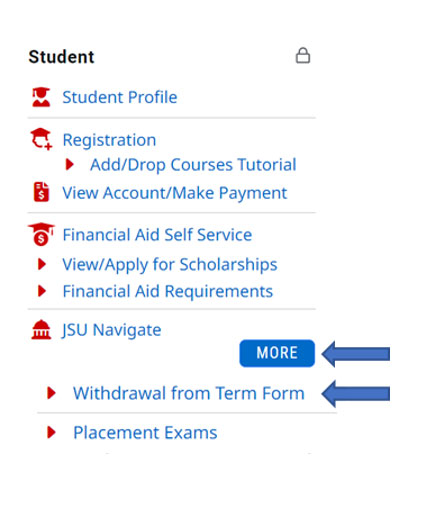This screenshot has width=427, height=505.
Task: Open the Student Profile link
Action: (120, 97)
